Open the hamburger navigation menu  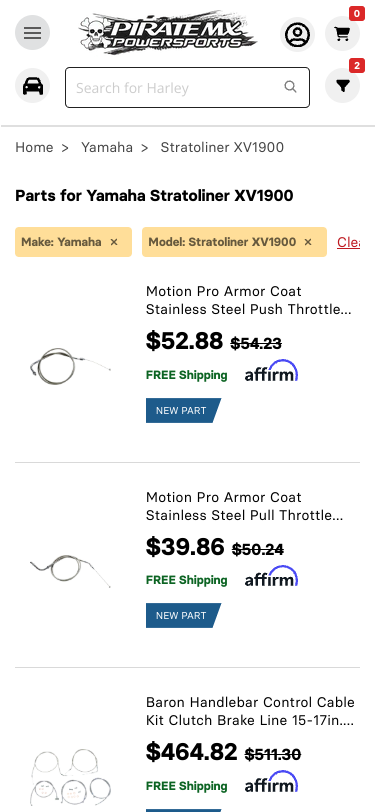click(32, 33)
